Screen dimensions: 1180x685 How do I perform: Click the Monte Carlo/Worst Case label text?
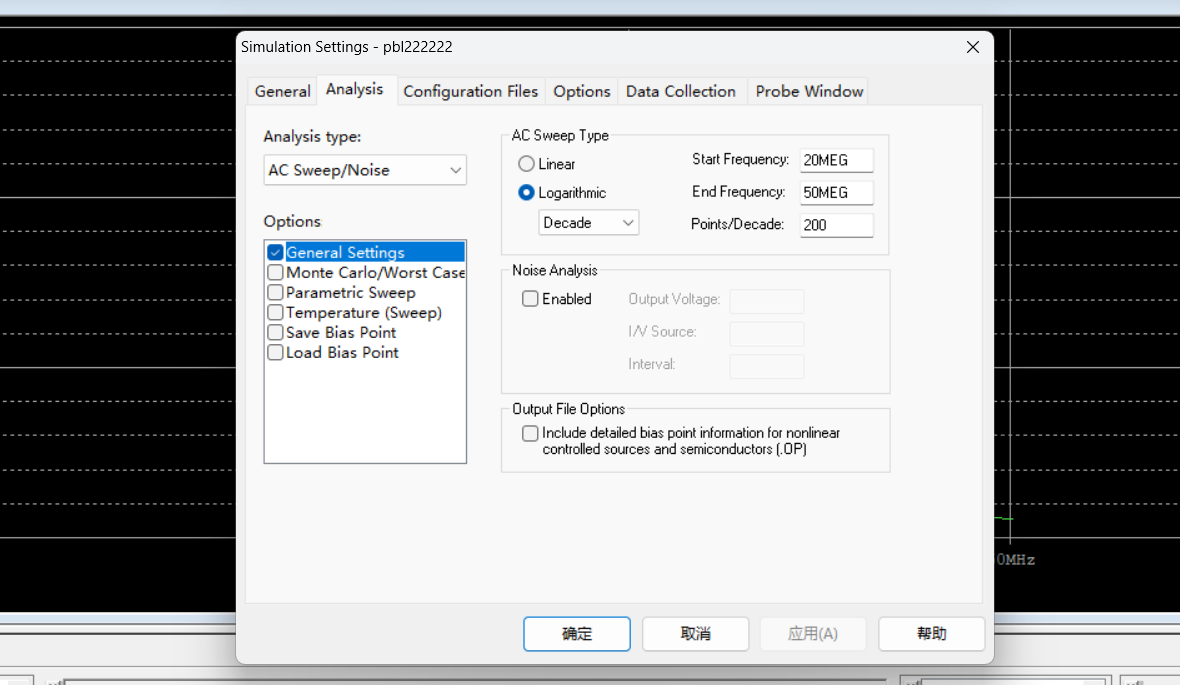(x=376, y=272)
